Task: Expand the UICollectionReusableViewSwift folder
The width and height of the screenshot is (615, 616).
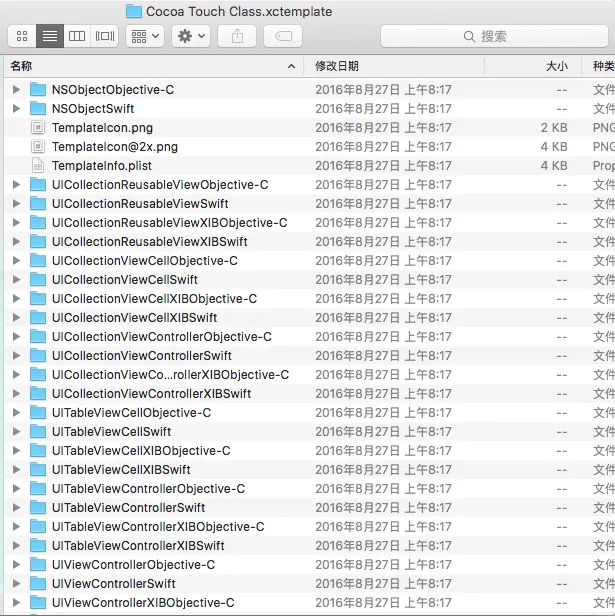Action: pos(16,204)
